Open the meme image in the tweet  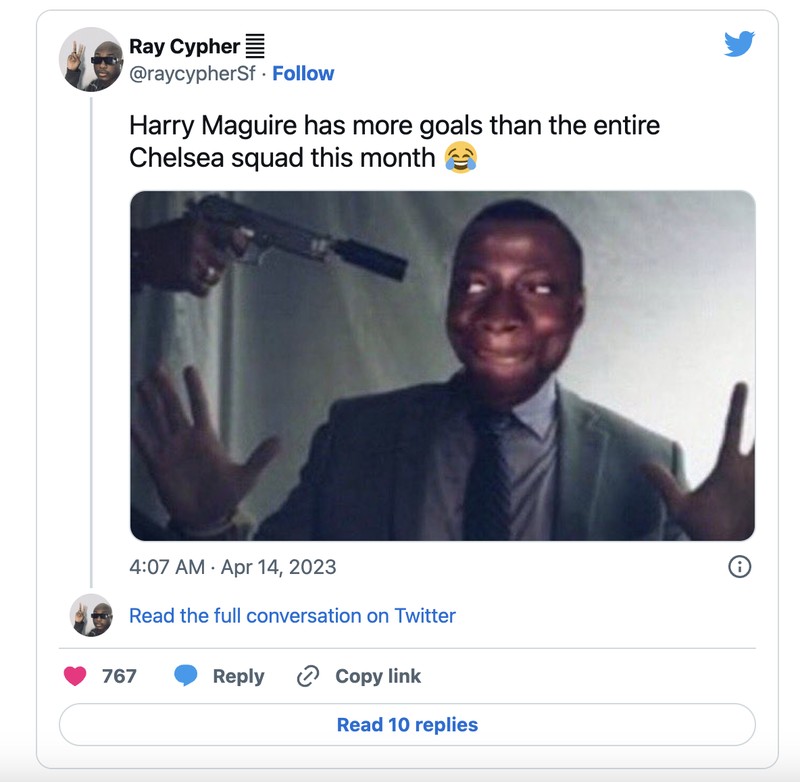(442, 365)
